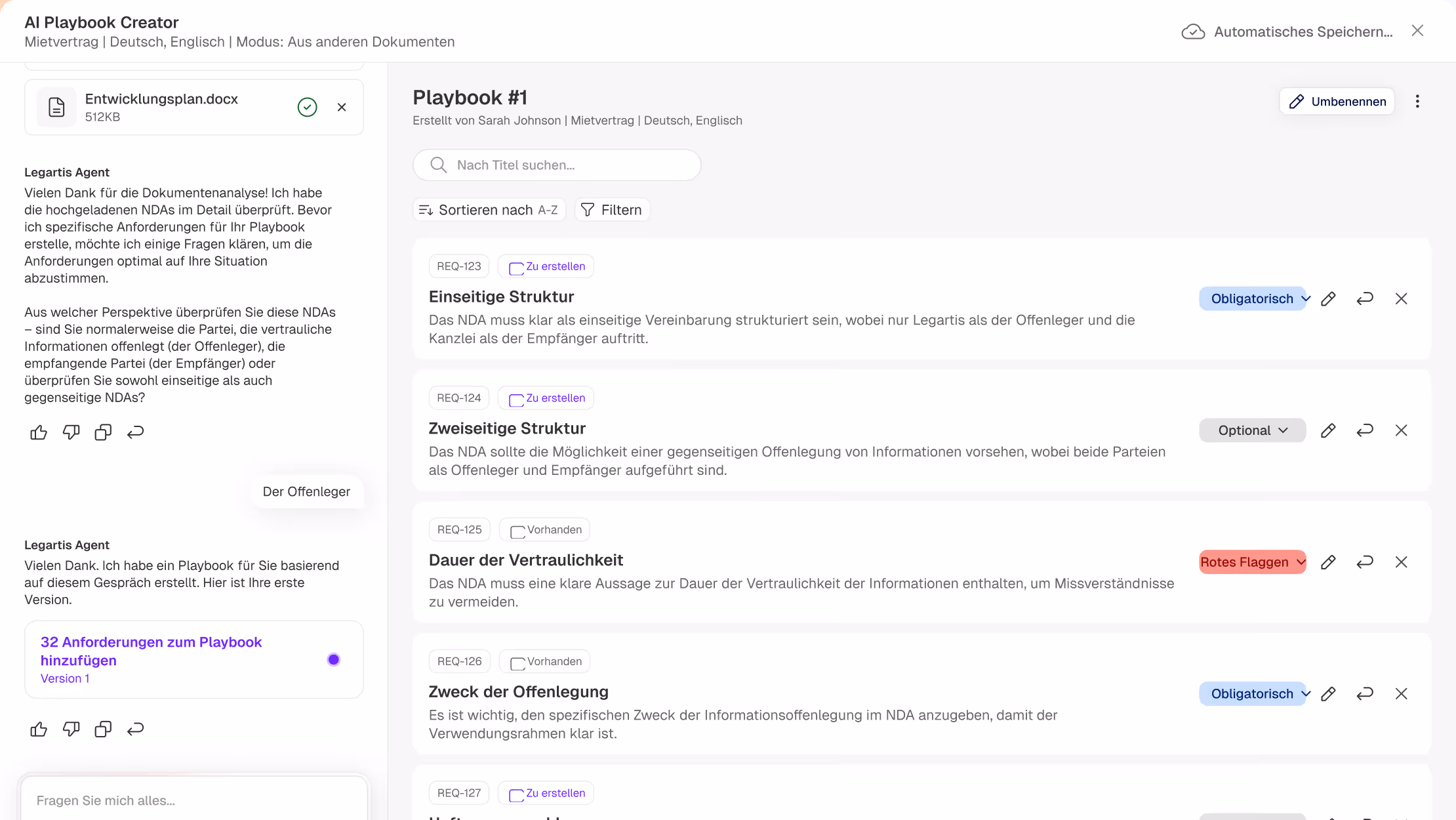The image size is (1456, 820).
Task: Click the Nach Titel suchen search field
Action: [x=557, y=165]
